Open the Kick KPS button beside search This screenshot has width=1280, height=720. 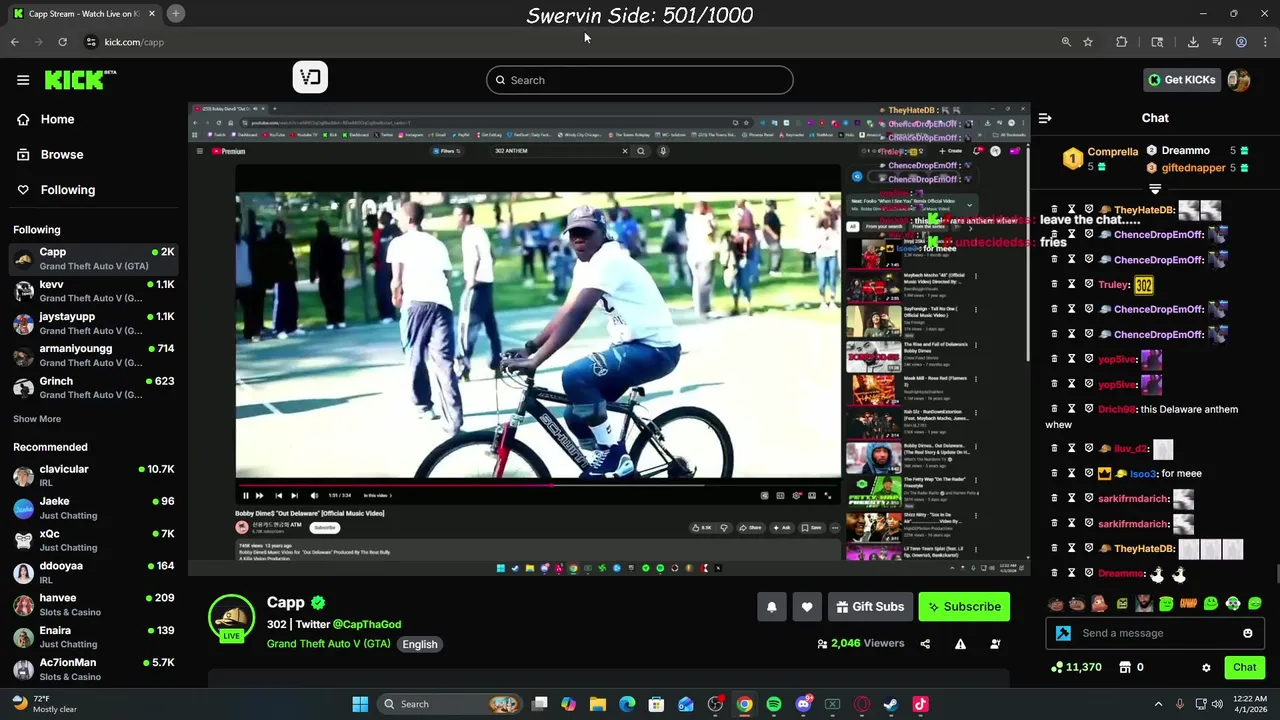[310, 77]
